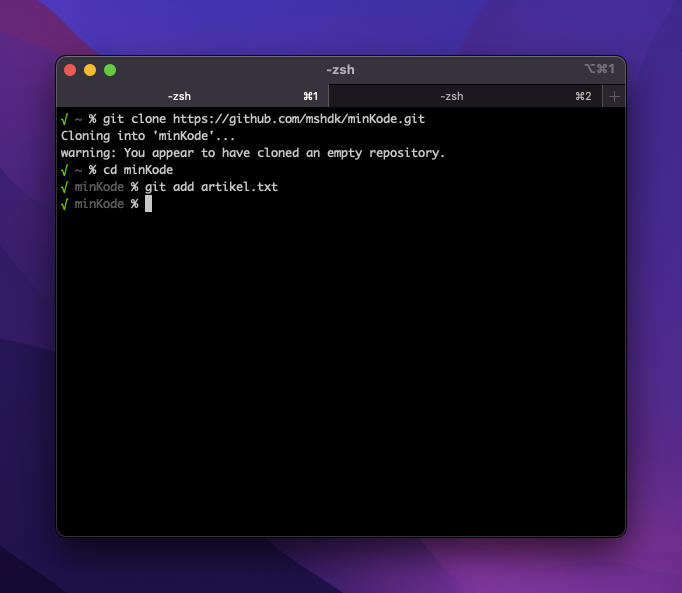Close the terminal window with red button

tap(70, 70)
